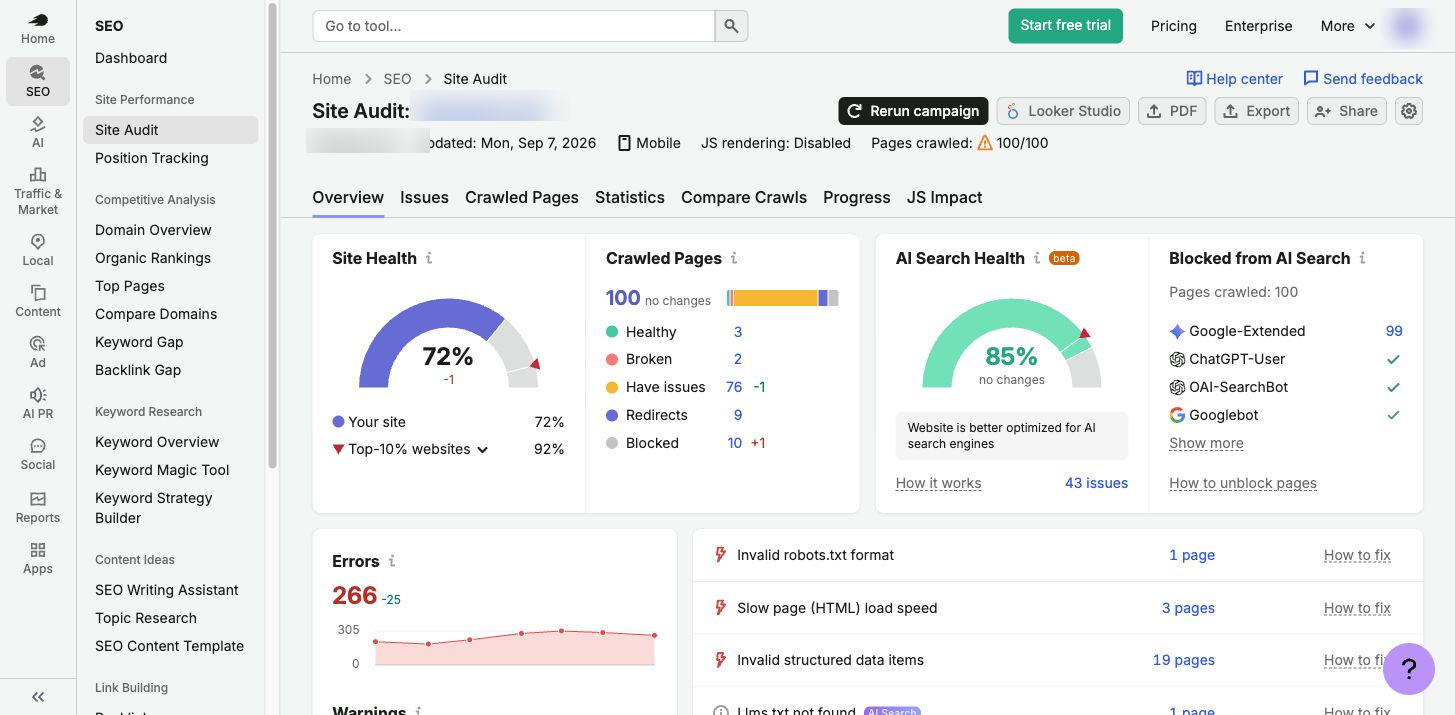1455x715 pixels.
Task: Click the Crawled Pages info icon
Action: [734, 258]
